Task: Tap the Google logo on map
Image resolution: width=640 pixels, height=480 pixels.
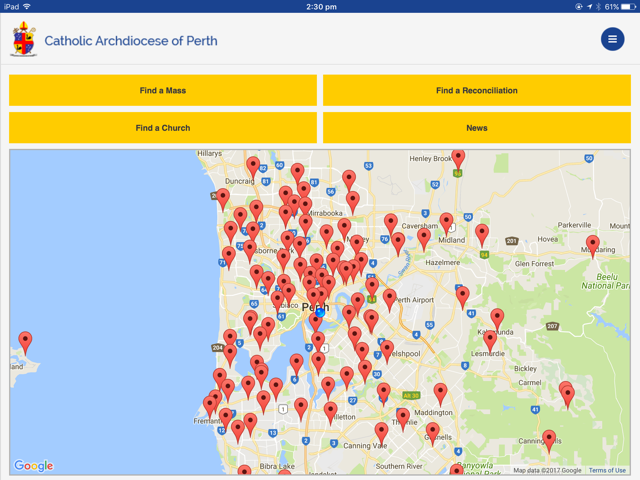Action: [x=33, y=466]
